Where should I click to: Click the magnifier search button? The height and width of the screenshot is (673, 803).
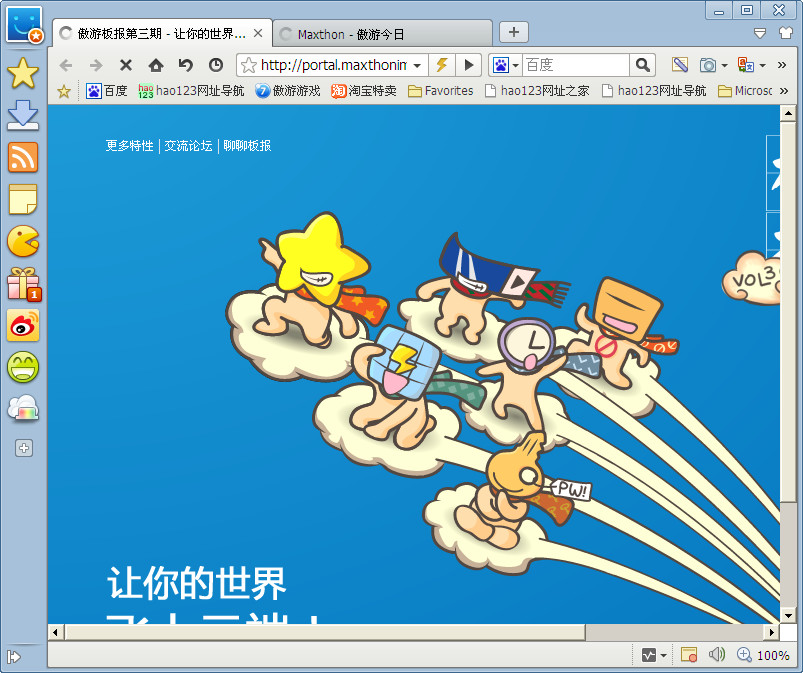coord(642,65)
